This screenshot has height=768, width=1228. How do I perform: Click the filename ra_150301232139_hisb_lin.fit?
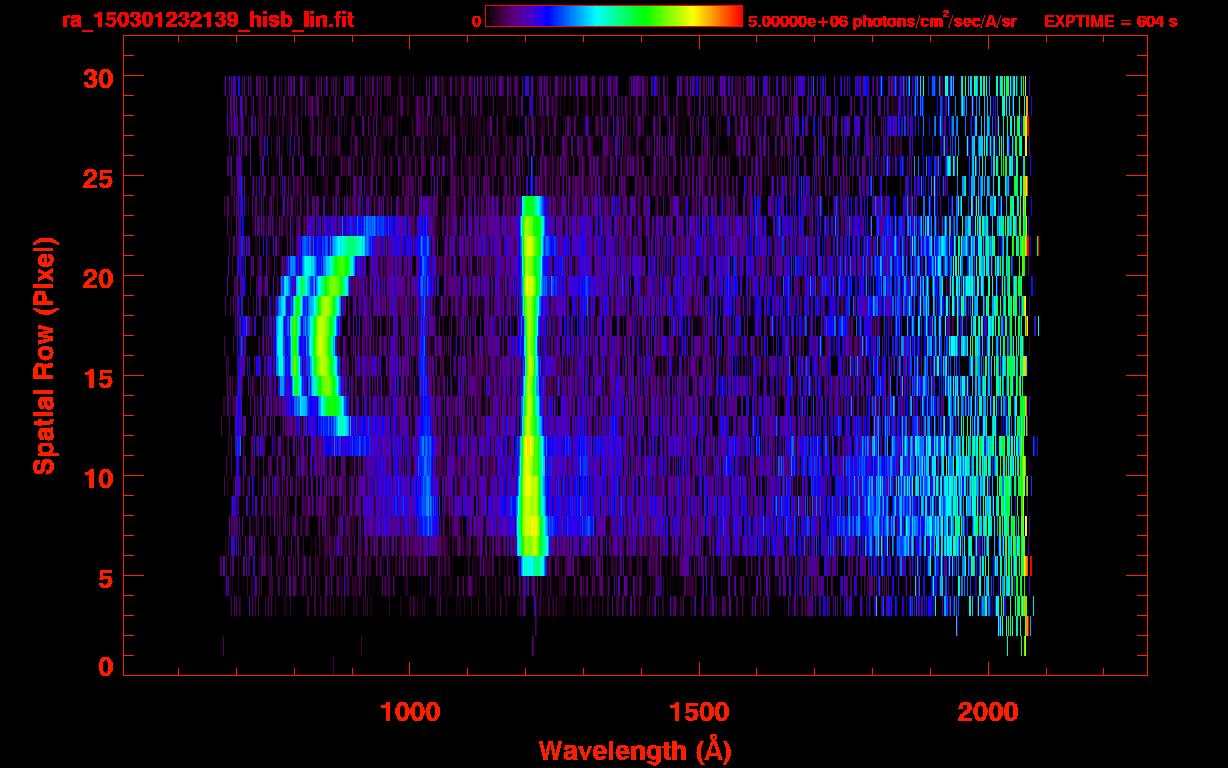point(207,20)
